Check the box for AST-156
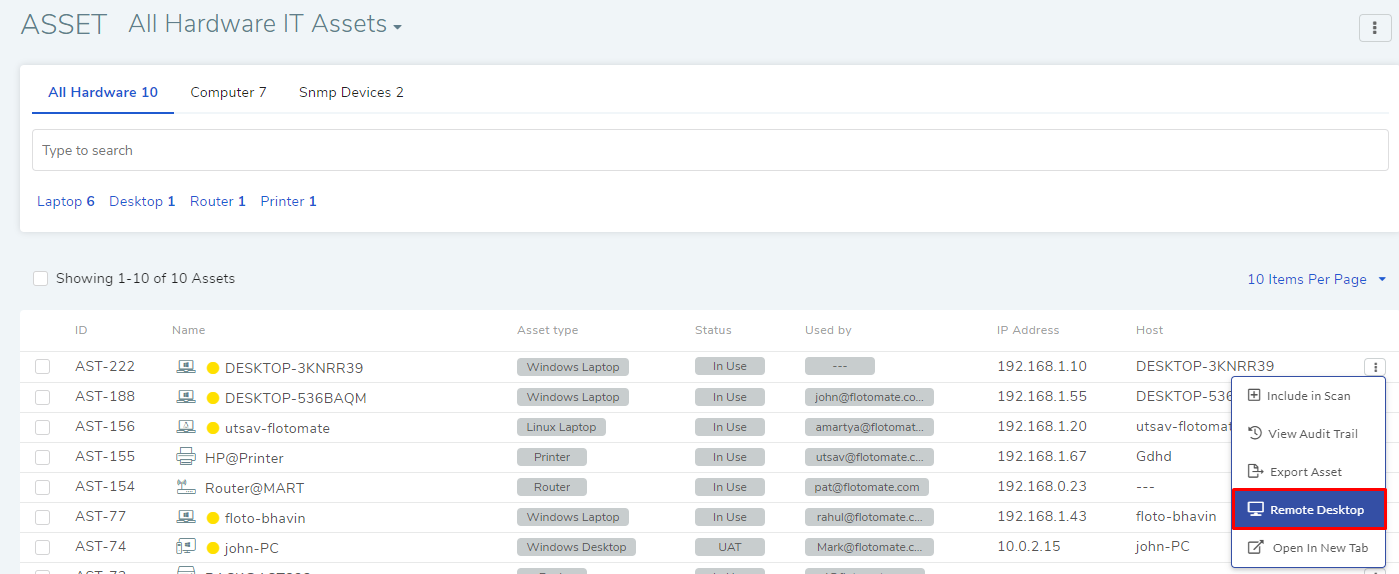1399x574 pixels. (x=42, y=427)
